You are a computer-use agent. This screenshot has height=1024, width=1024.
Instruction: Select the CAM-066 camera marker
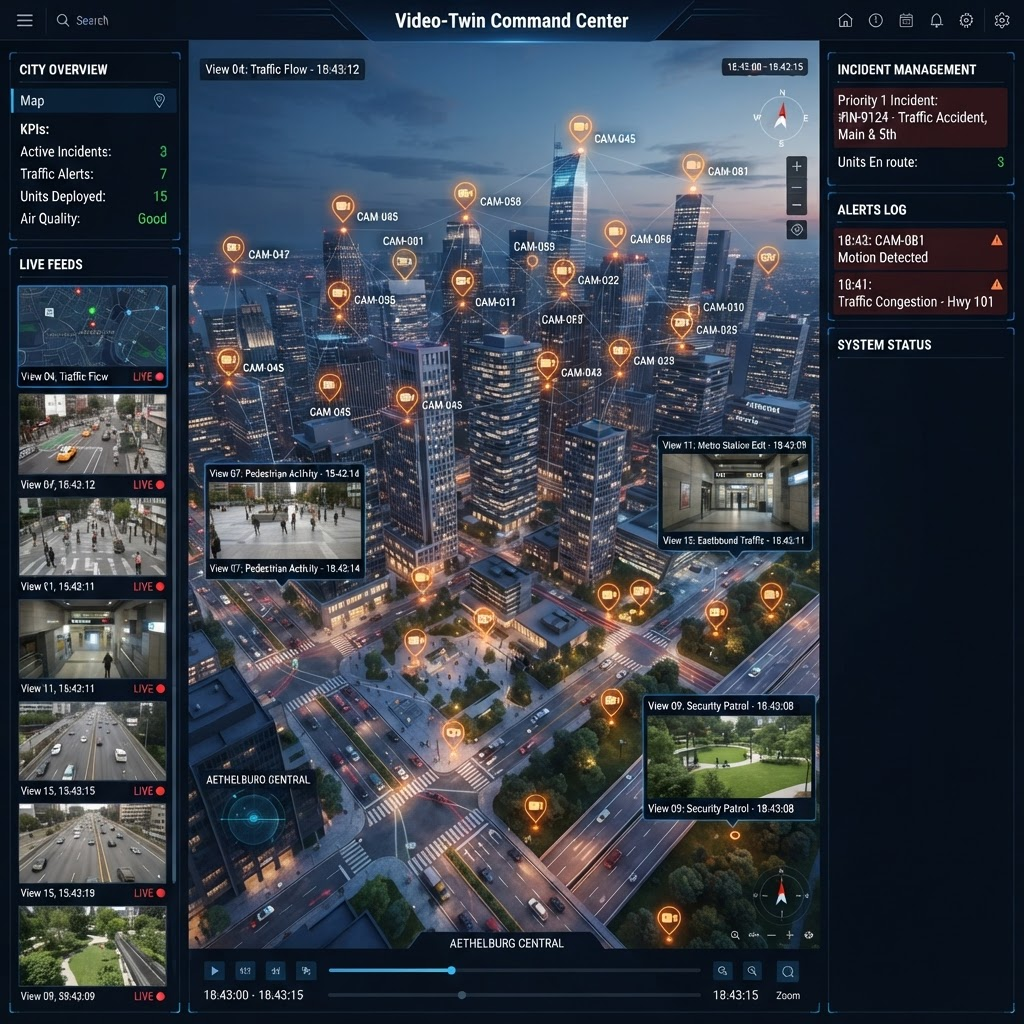point(615,232)
